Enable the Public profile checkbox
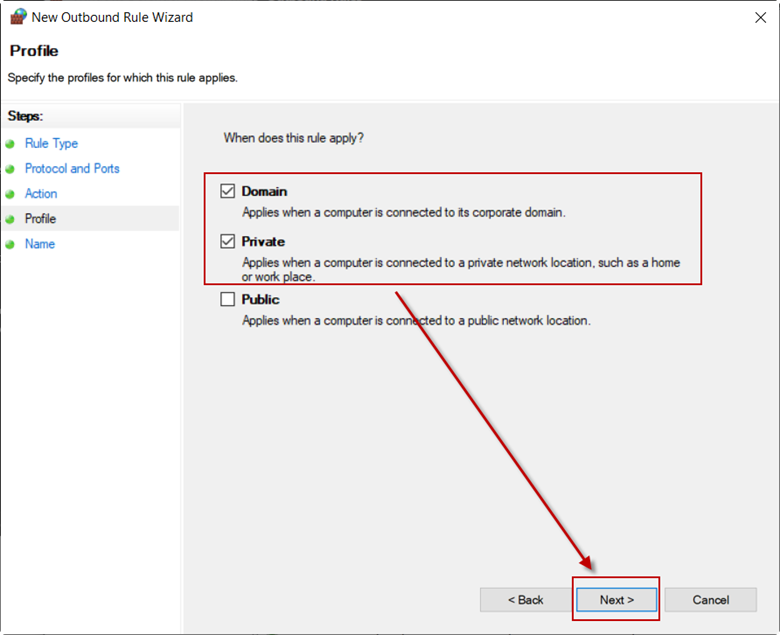This screenshot has height=635, width=780. (x=227, y=299)
